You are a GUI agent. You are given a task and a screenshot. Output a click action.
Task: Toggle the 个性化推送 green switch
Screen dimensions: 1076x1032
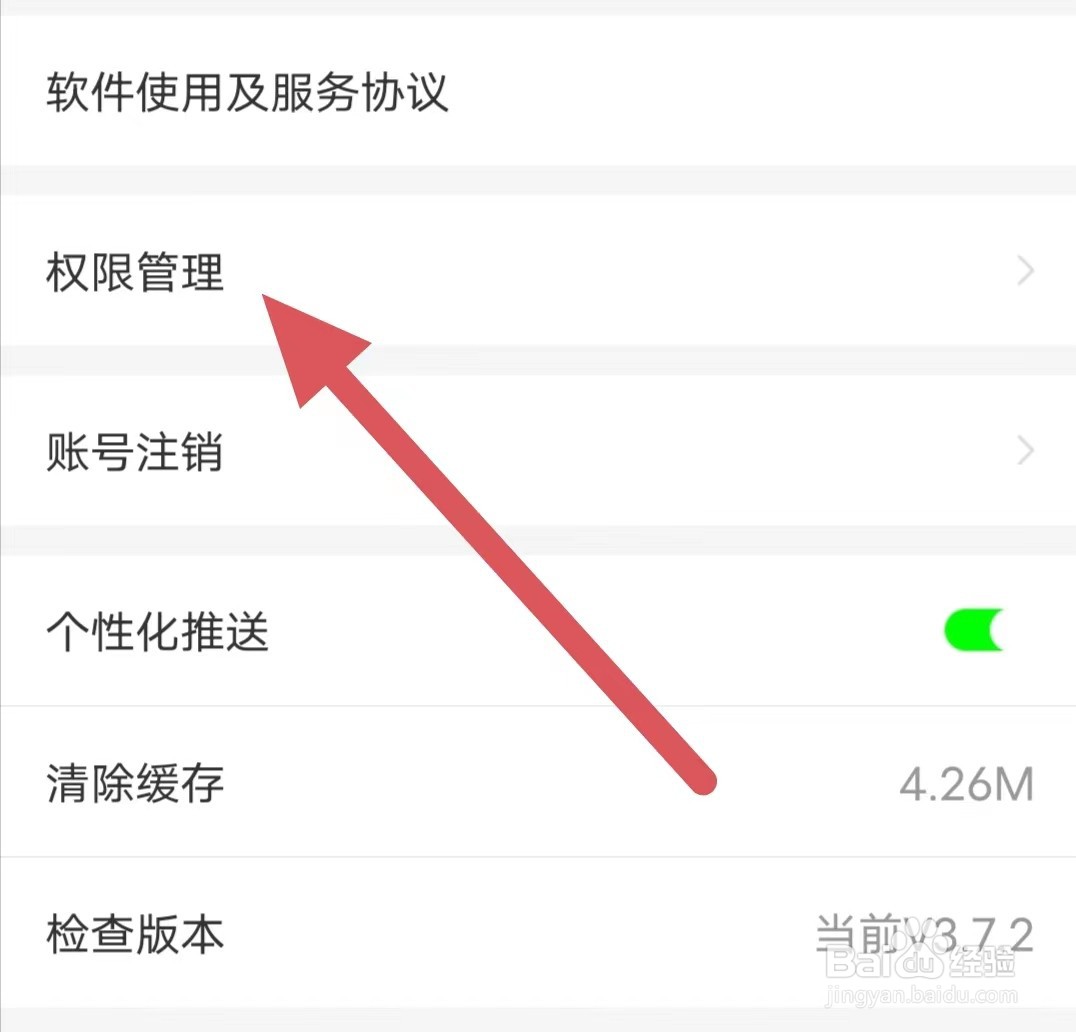click(x=974, y=629)
